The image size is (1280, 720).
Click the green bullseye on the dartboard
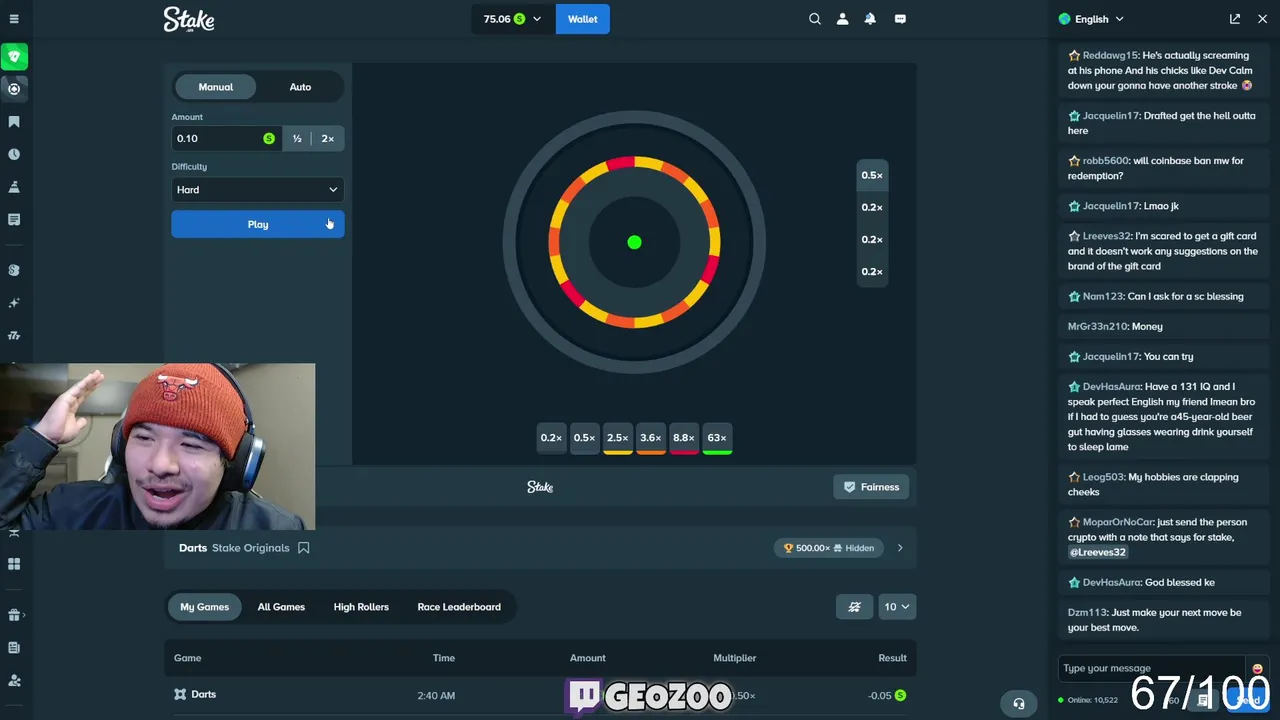click(634, 242)
